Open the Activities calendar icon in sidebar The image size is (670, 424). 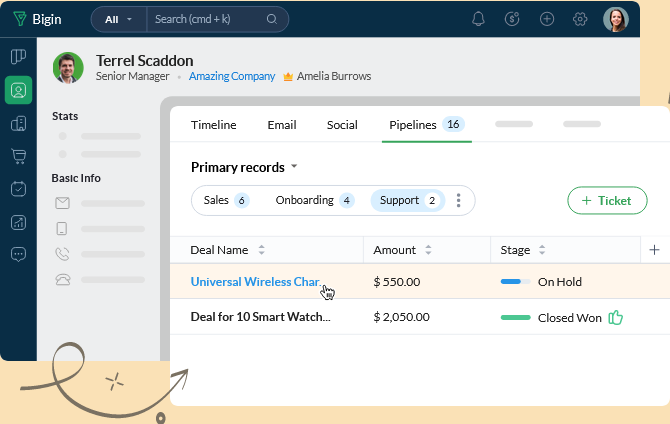(18, 189)
